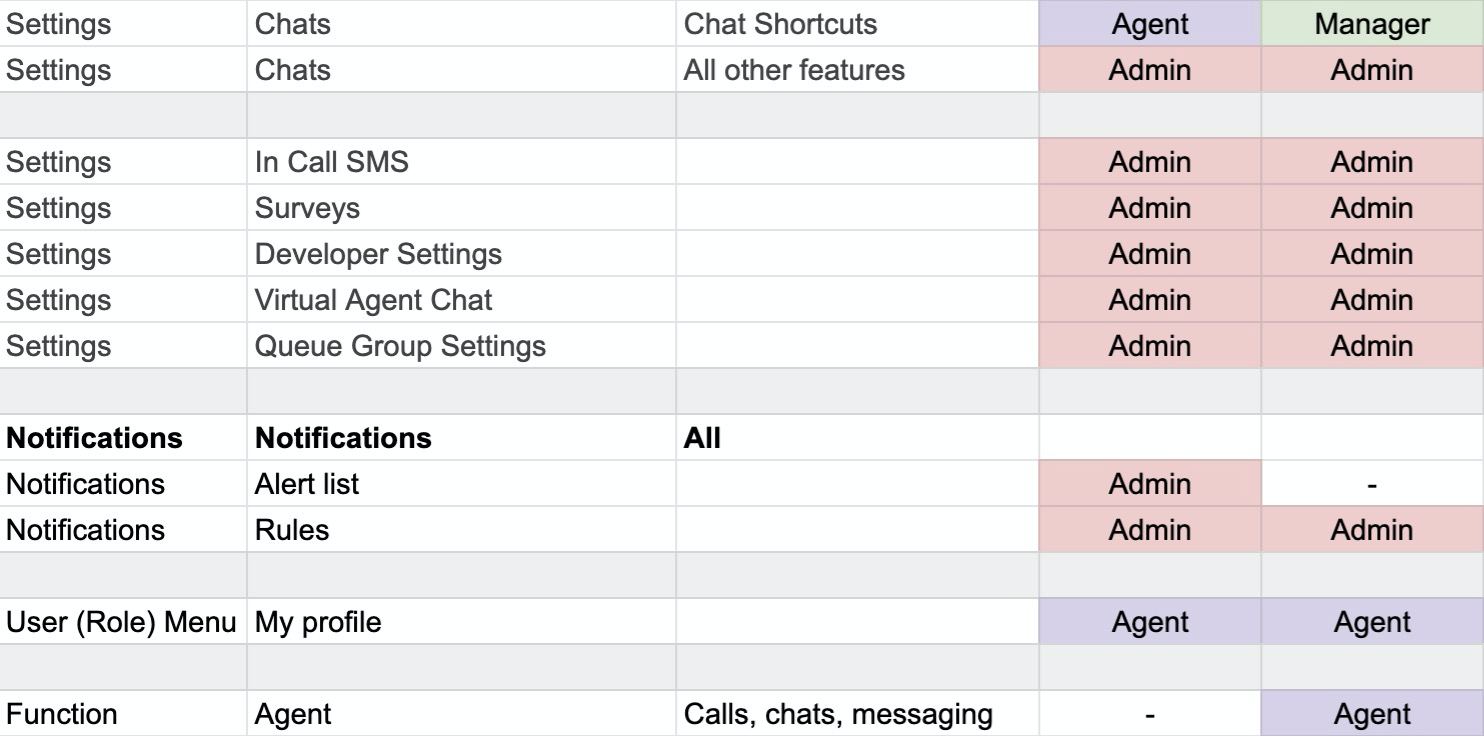Viewport: 1484px width, 736px height.
Task: Click the purple Agent cell in Function row
Action: [x=1372, y=714]
